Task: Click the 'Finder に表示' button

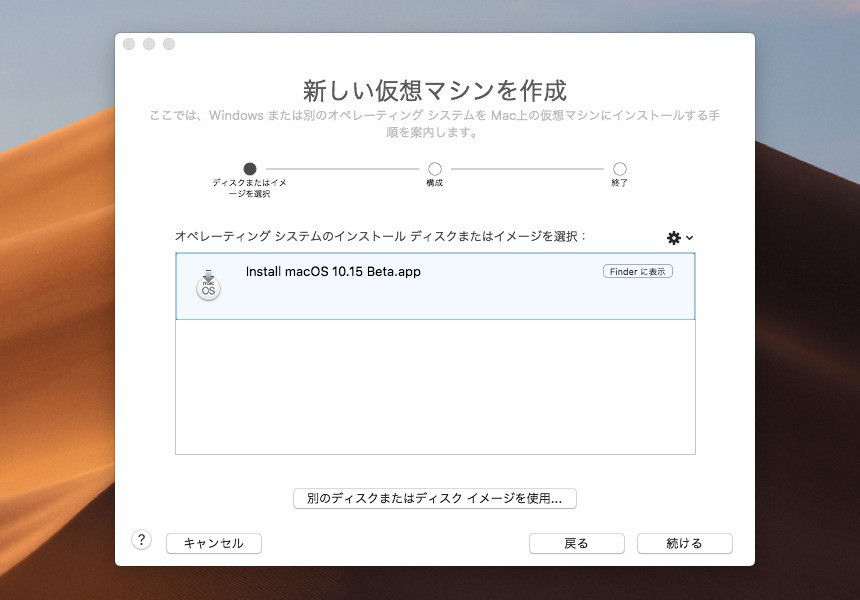Action: 638,271
